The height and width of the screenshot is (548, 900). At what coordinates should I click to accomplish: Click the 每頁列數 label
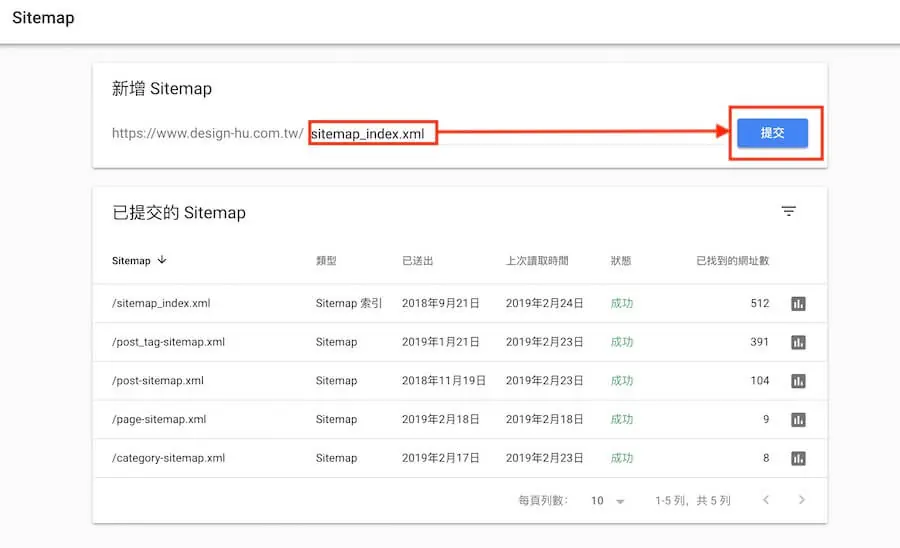543,500
